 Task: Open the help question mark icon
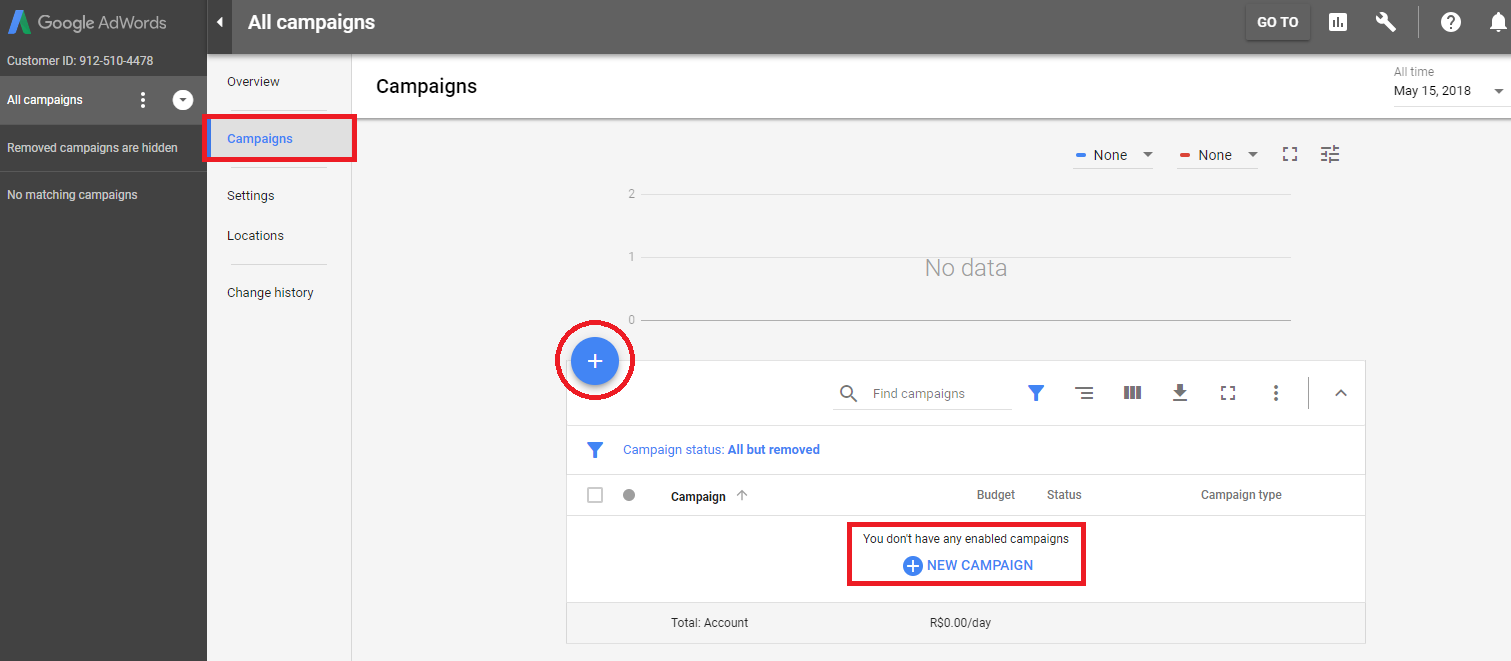(1450, 22)
